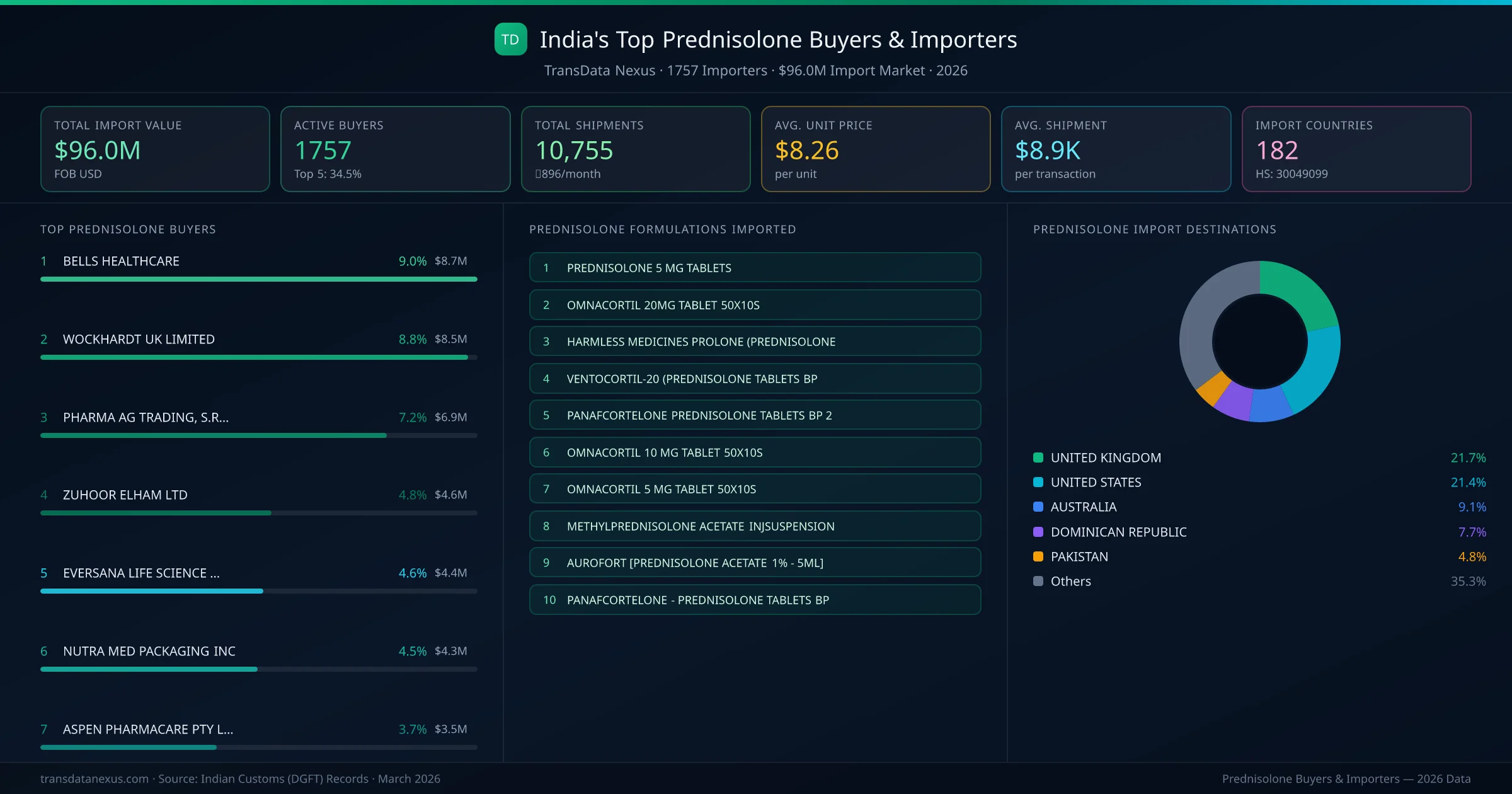This screenshot has height=794, width=1512.
Task: Click the transdatanexus.com link in the footer
Action: 94,778
